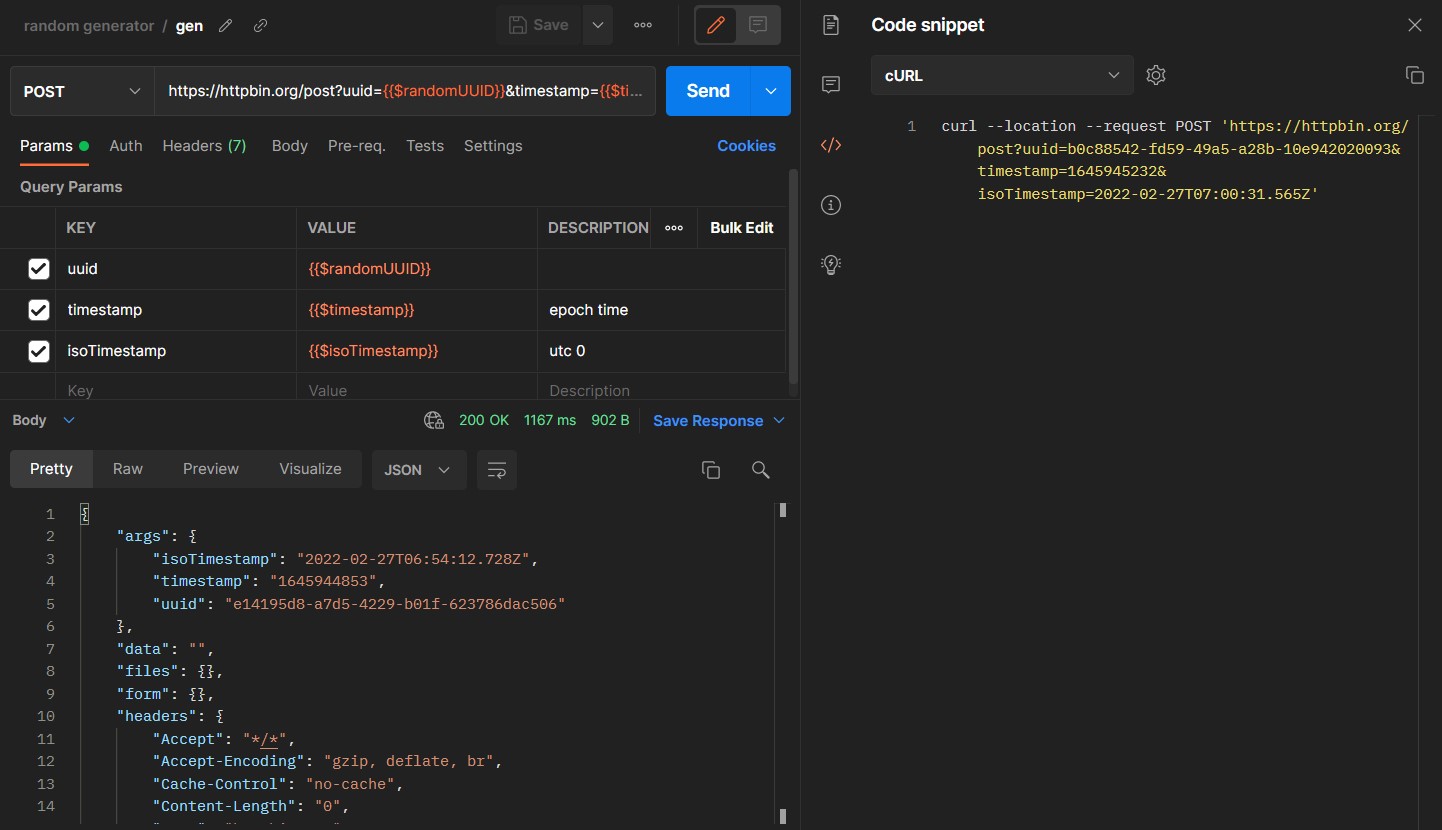Search the response body magnifier icon
This screenshot has width=1442, height=830.
[x=760, y=470]
